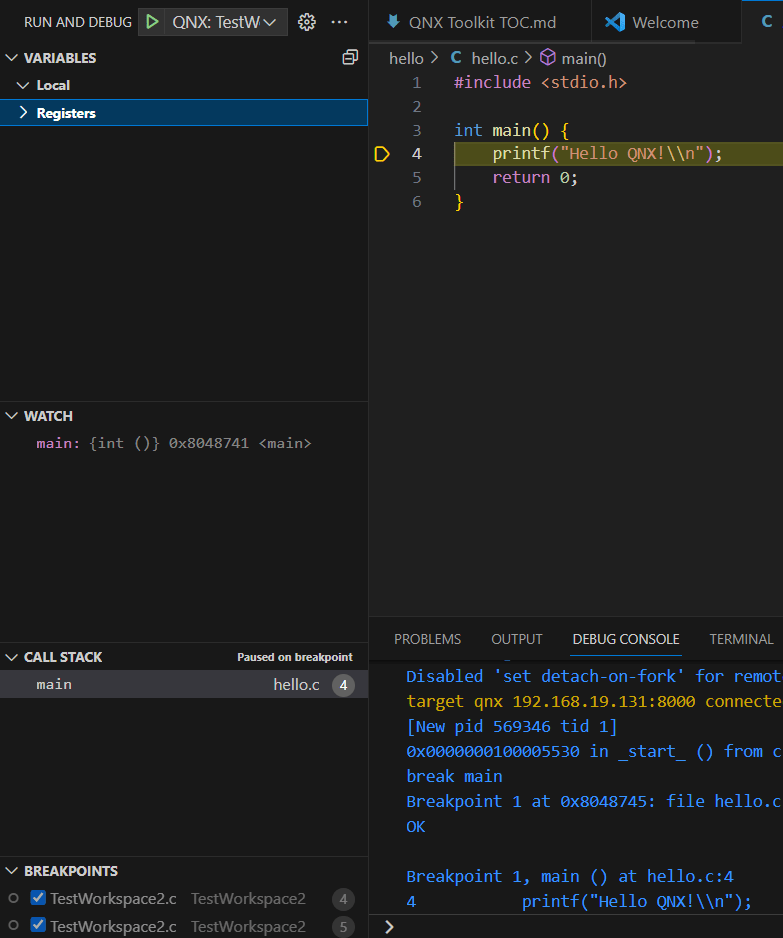Select the main frame in Call Stack

coord(184,684)
